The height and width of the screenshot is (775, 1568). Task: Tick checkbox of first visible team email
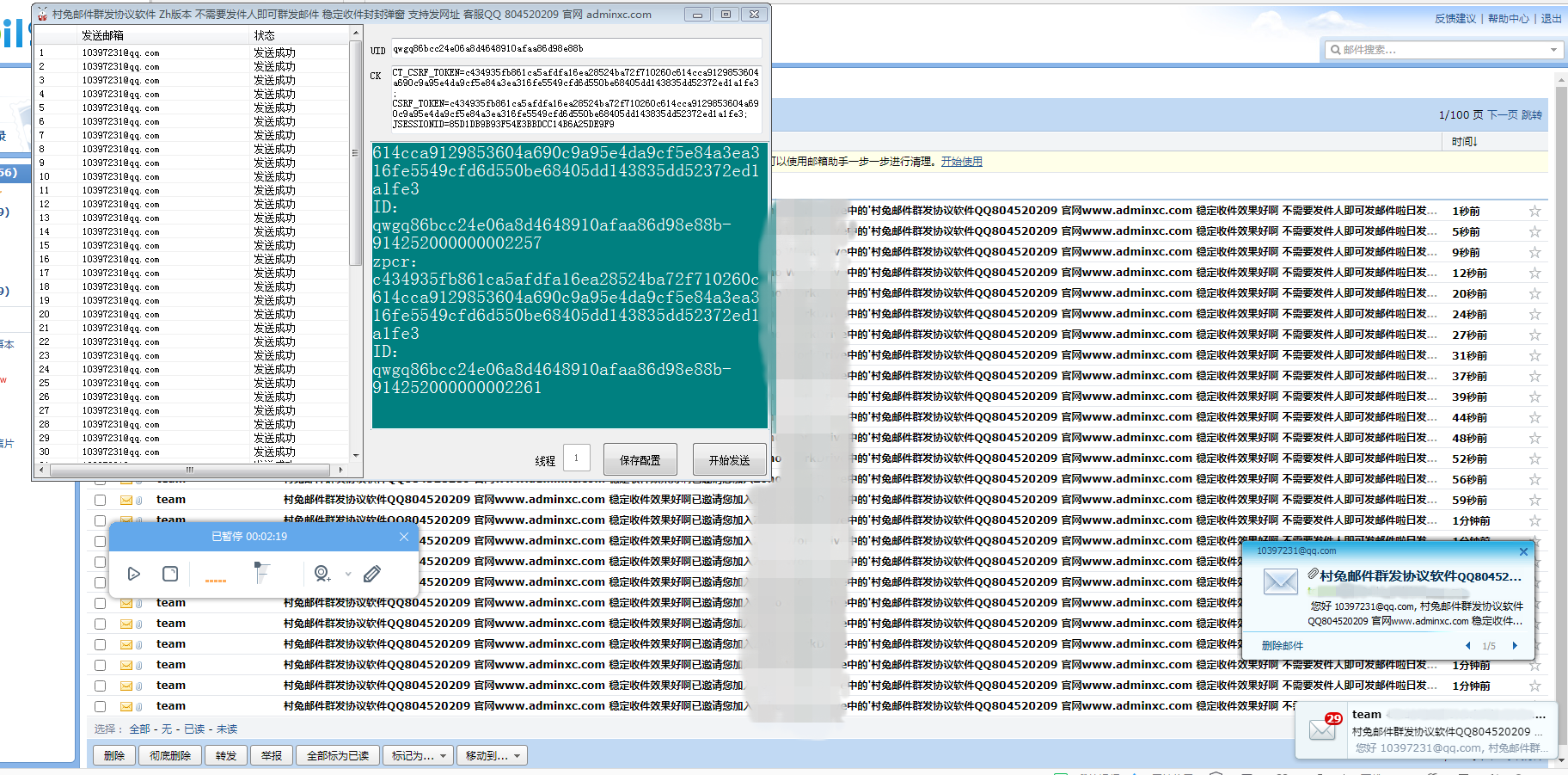(101, 500)
